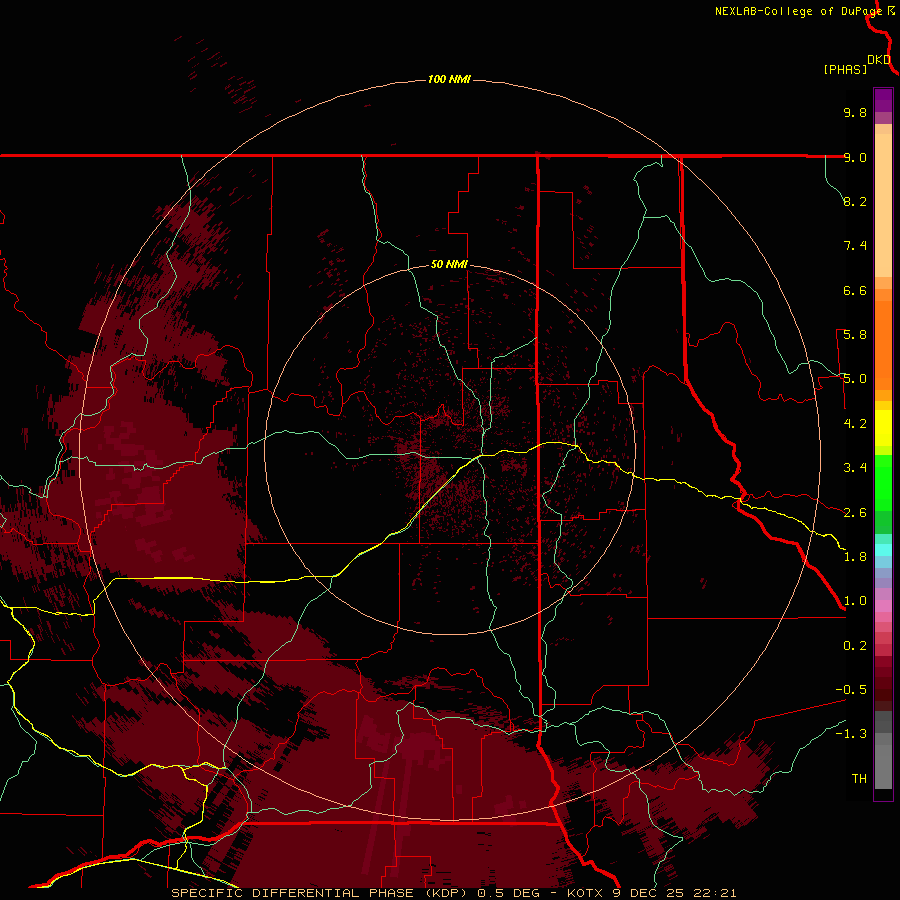Screen dimensions: 900x900
Task: Click the 7.4 value on the color scale
Action: [855, 246]
